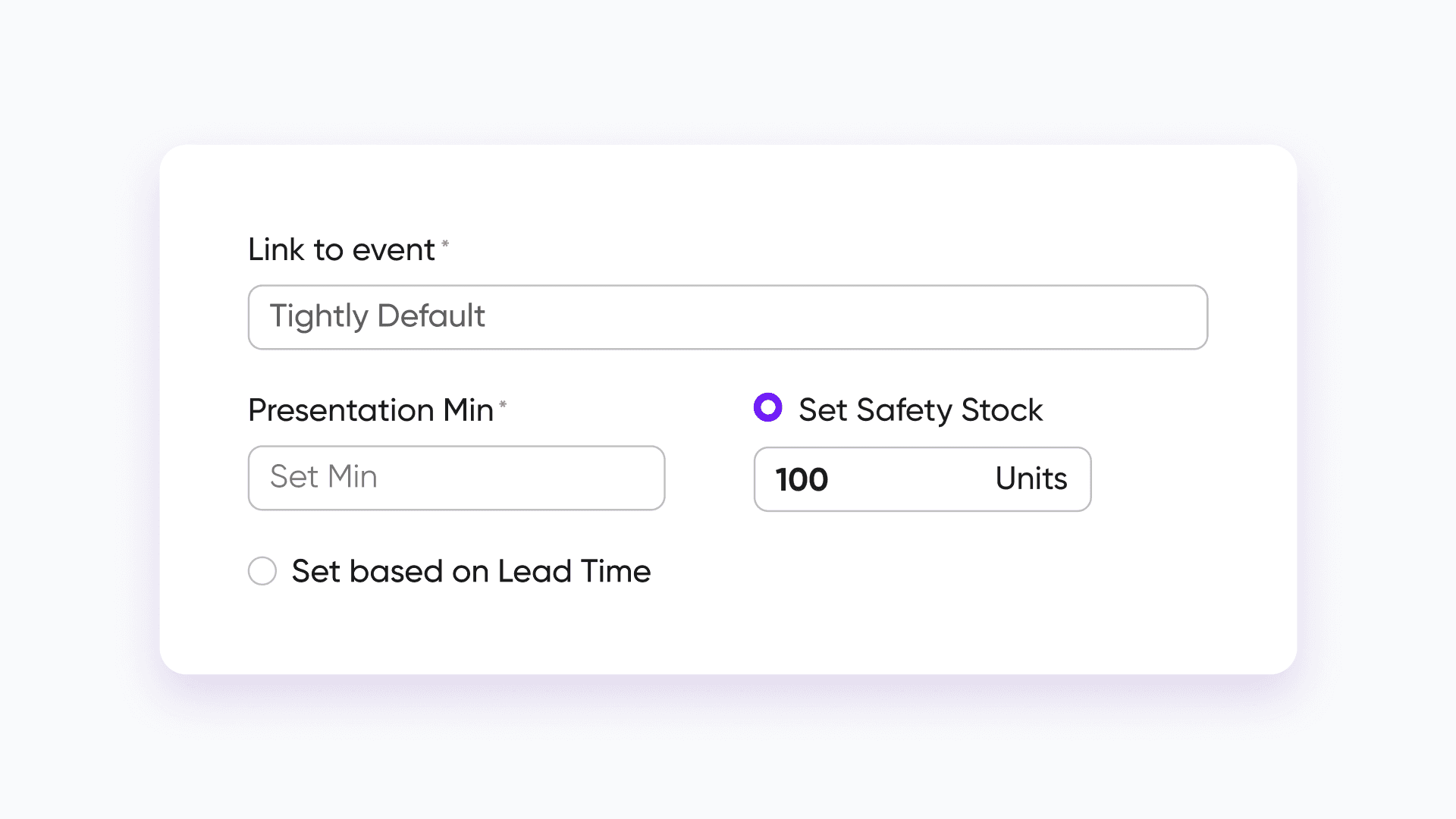Click the Set based on Lead Time label
Viewport: 1456px width, 819px height.
coord(471,571)
